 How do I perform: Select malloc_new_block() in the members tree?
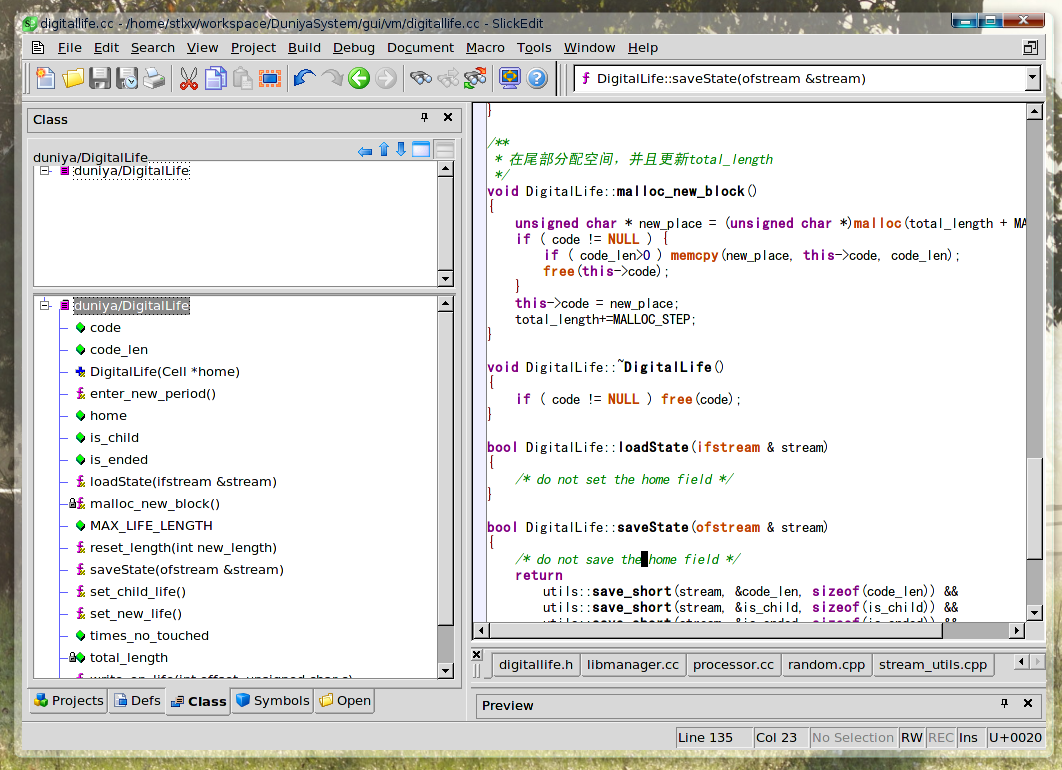[x=155, y=504]
